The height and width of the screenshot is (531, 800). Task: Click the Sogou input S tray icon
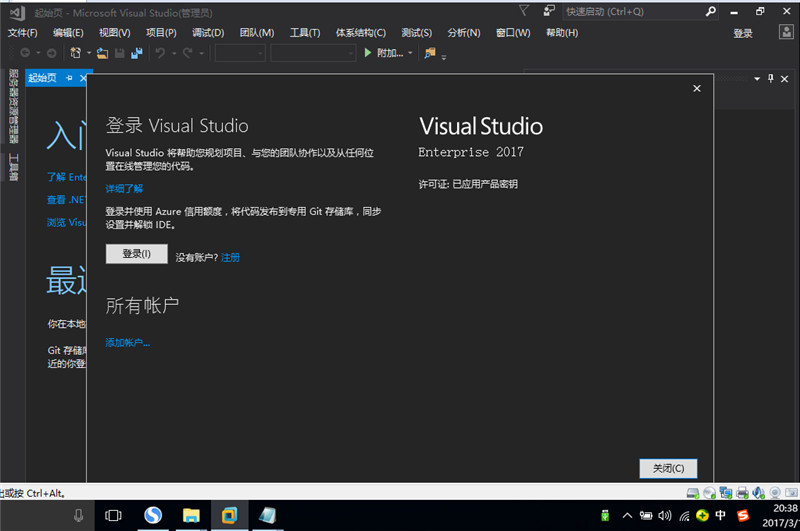743,516
